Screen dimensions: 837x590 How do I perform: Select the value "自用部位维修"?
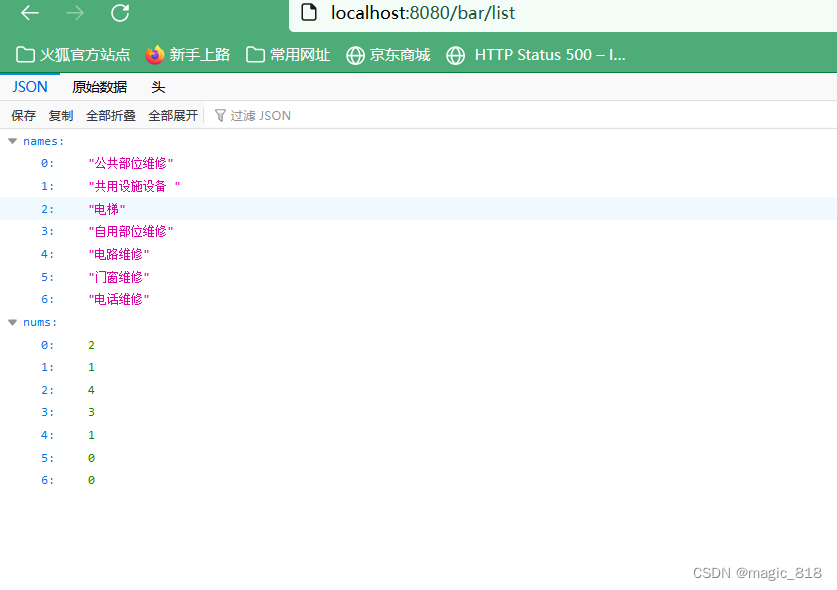point(131,231)
